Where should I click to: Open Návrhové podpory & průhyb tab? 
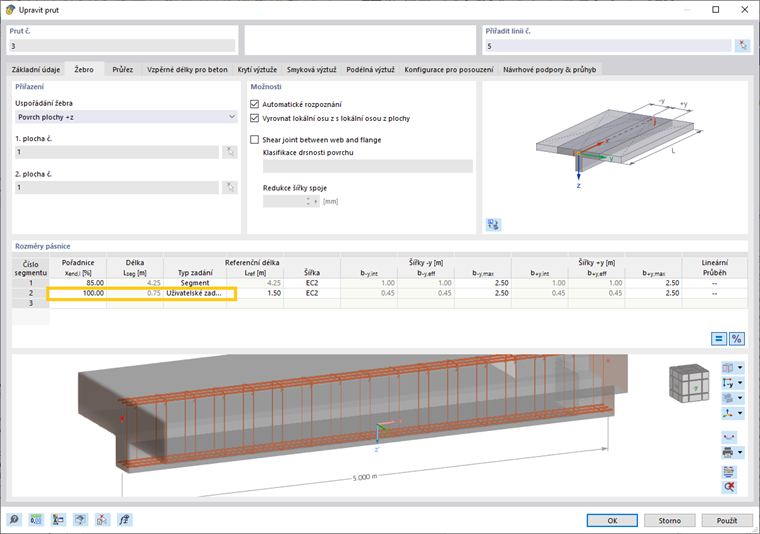coord(550,69)
